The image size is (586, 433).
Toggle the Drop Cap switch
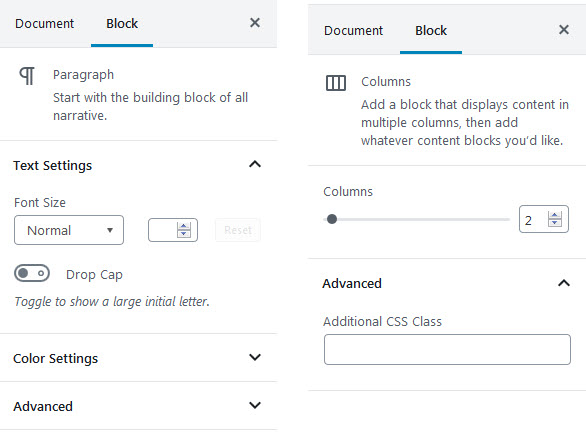click(32, 273)
